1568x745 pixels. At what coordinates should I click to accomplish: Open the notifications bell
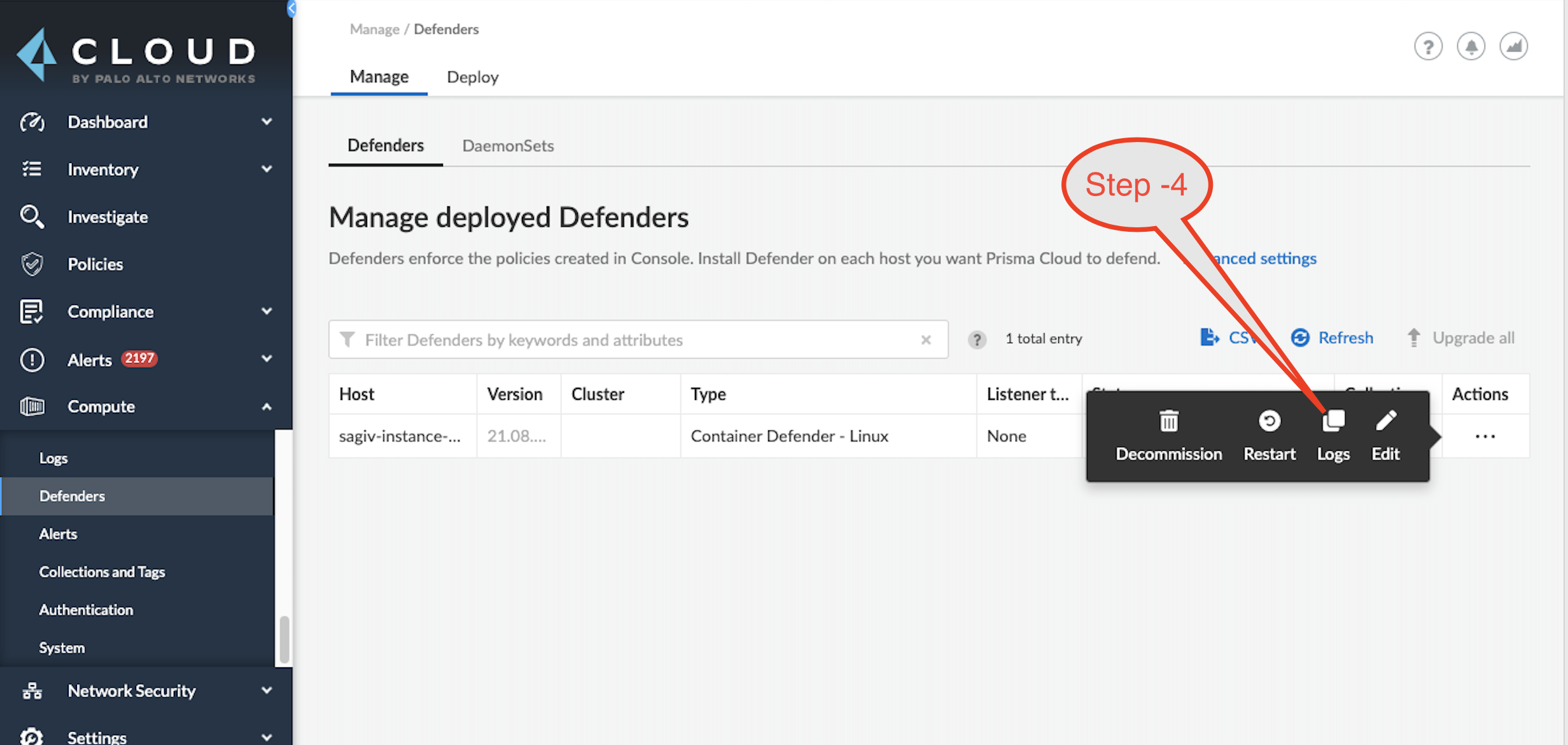point(1471,46)
